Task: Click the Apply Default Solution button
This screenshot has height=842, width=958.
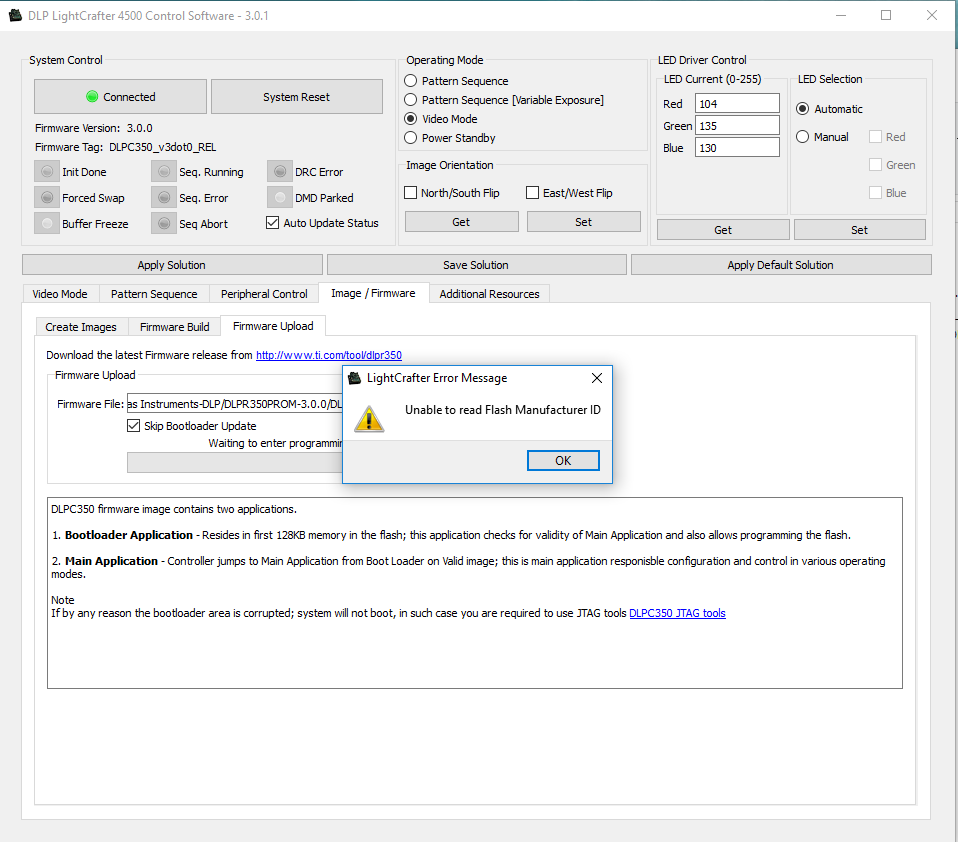Action: tap(781, 265)
